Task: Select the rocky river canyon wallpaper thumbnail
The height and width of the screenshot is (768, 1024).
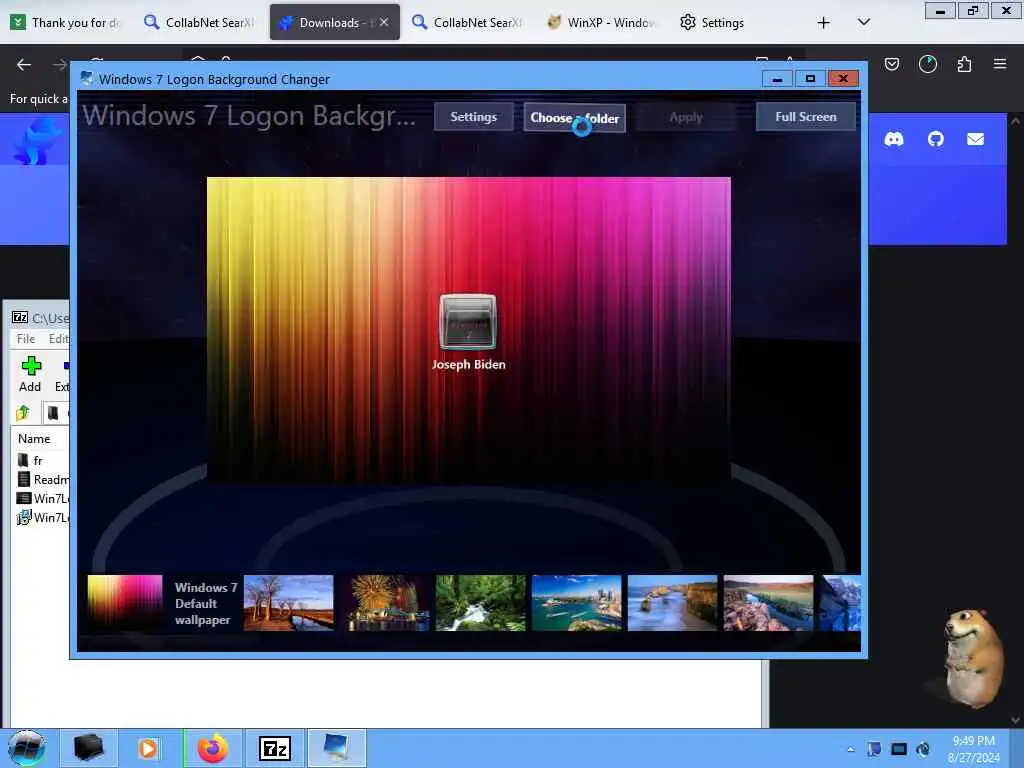Action: [x=768, y=603]
